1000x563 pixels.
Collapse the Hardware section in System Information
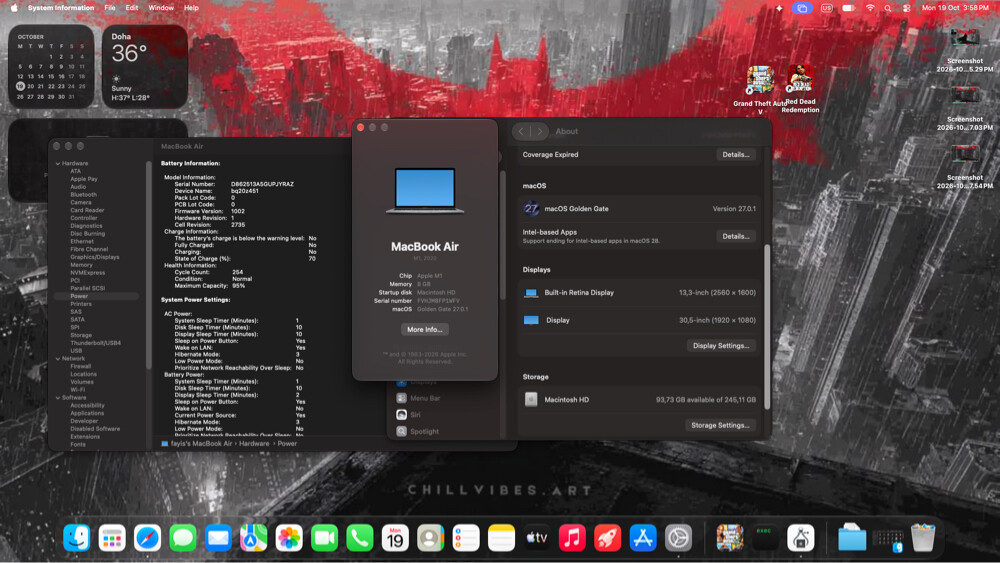click(58, 164)
